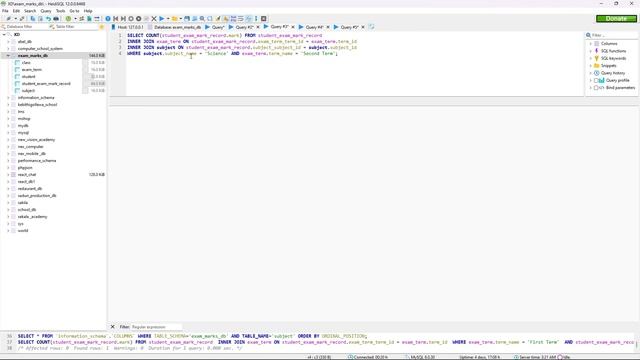Click the Print icon in toolbar
The width and height of the screenshot is (640, 360).
56,19
